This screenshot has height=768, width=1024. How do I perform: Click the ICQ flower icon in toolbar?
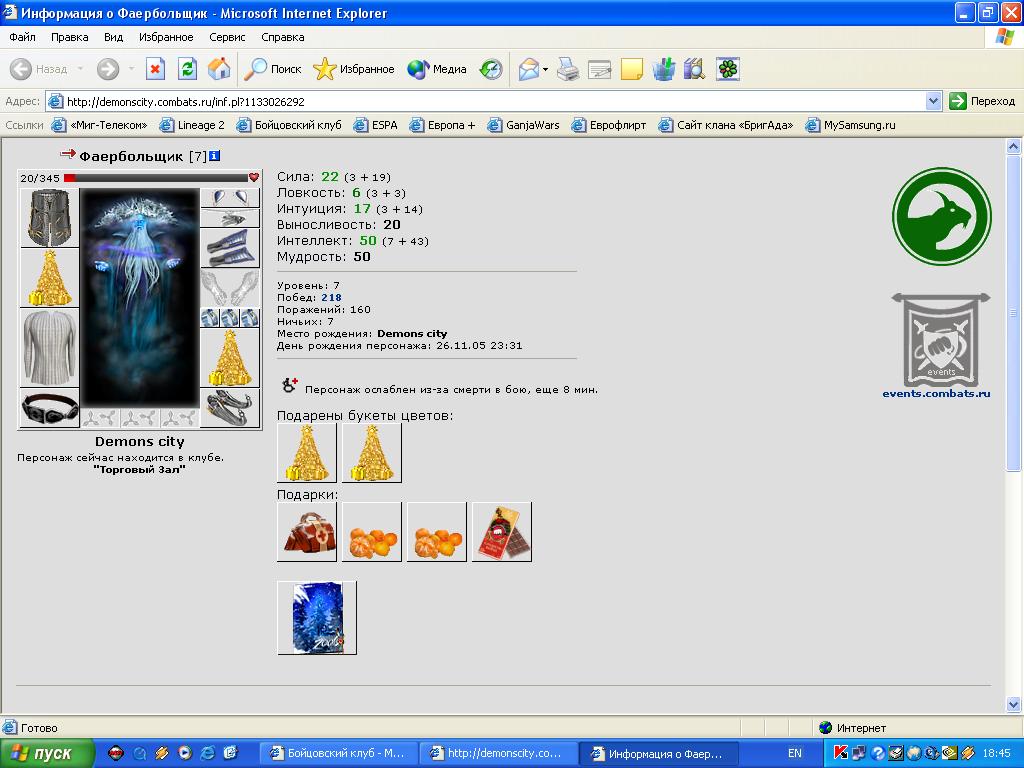tap(728, 69)
